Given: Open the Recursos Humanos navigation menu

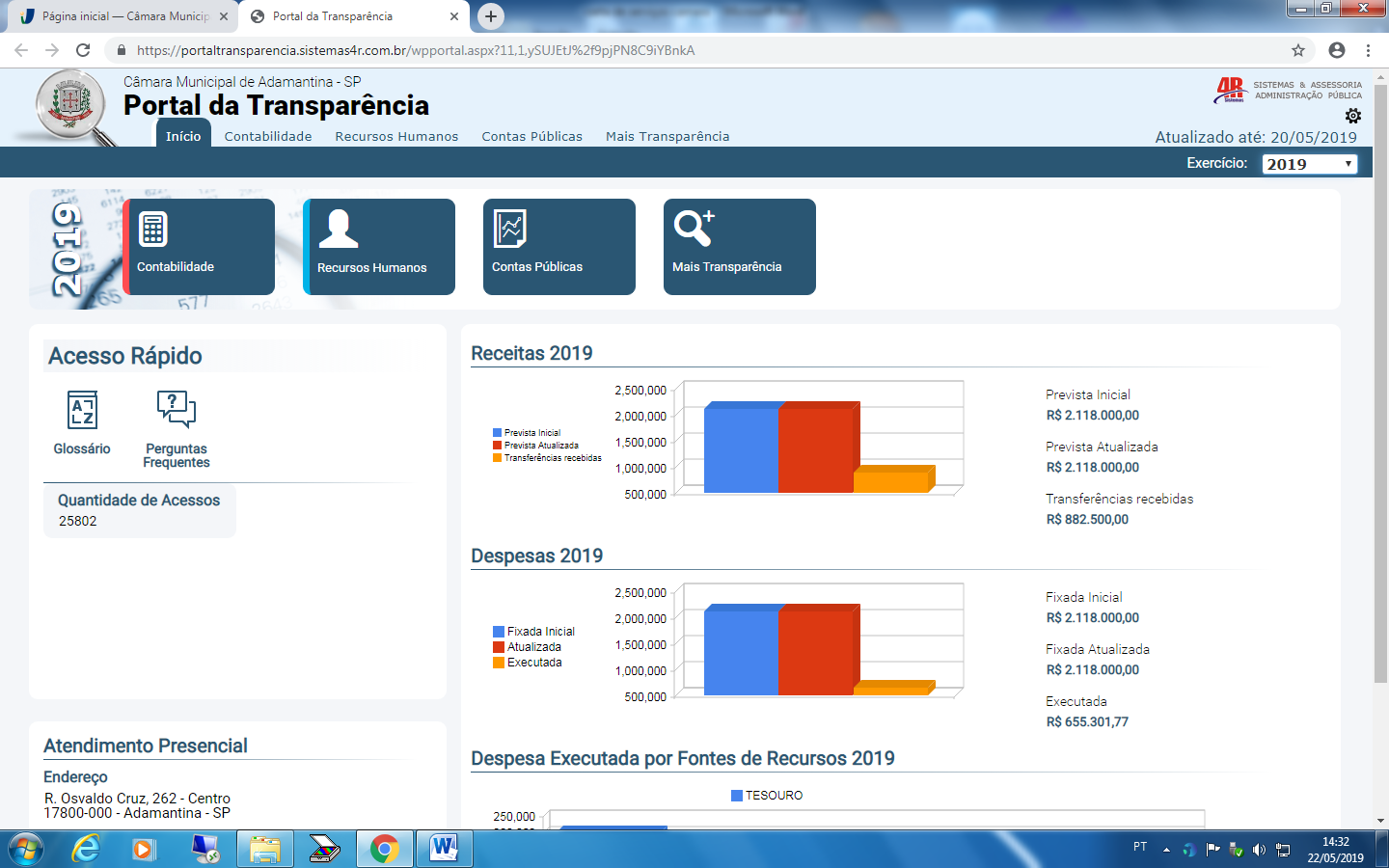Looking at the screenshot, I should 396,136.
